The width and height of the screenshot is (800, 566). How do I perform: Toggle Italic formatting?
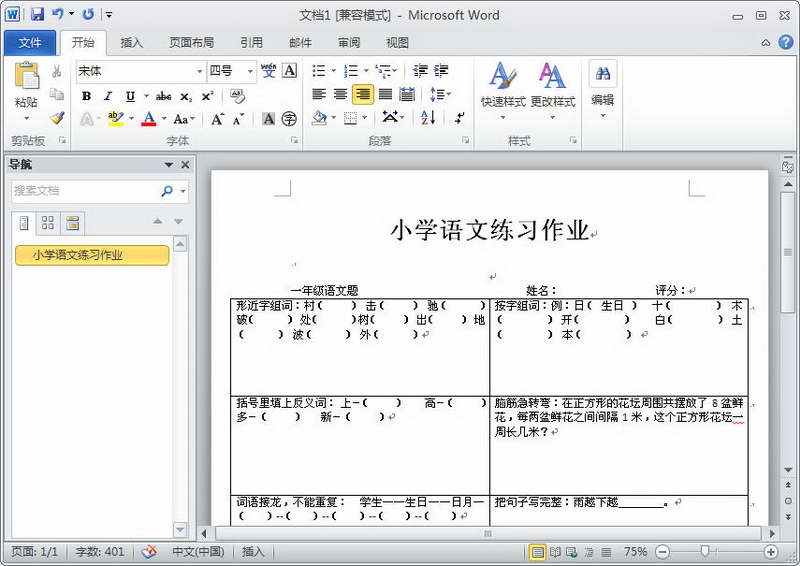click(x=108, y=96)
